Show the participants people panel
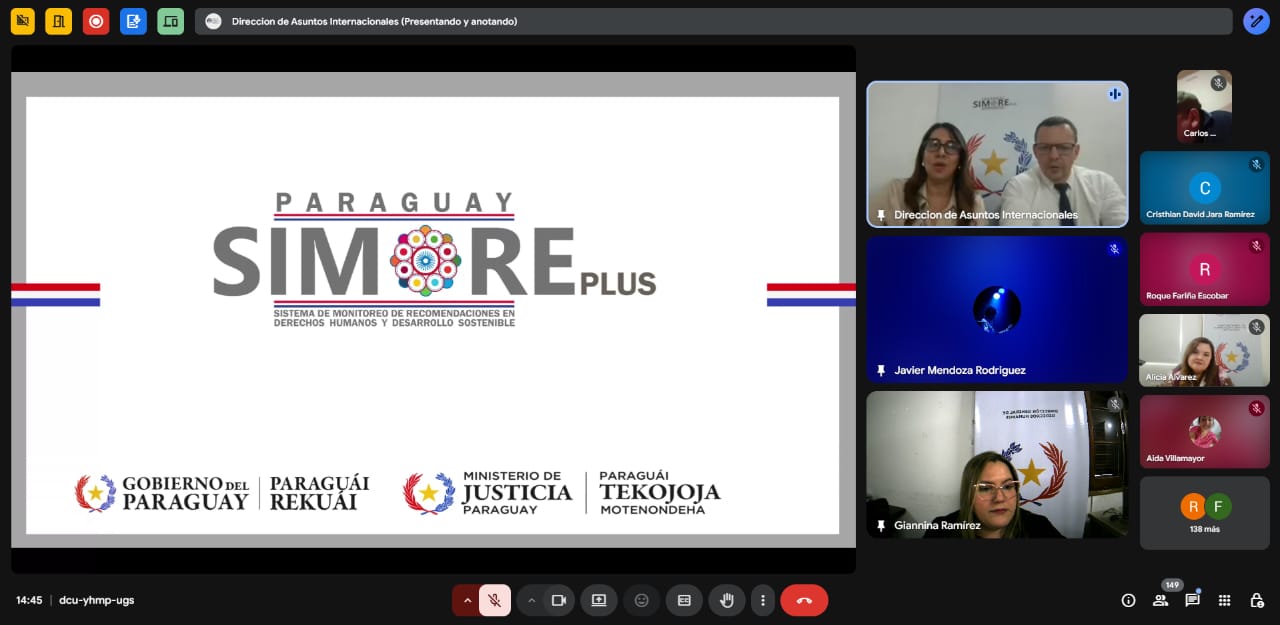The height and width of the screenshot is (625, 1280). [x=1160, y=601]
